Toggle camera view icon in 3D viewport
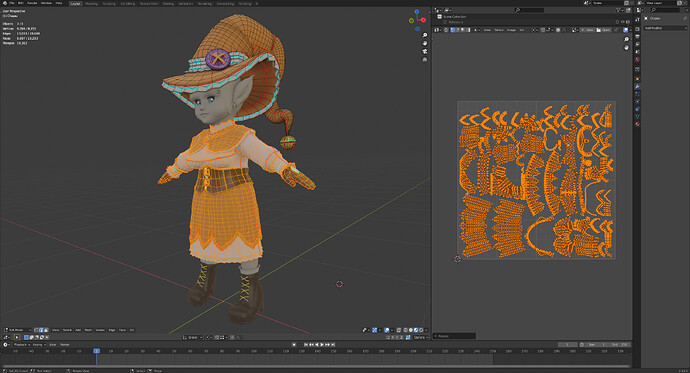The height and width of the screenshot is (373, 690). coord(425,51)
